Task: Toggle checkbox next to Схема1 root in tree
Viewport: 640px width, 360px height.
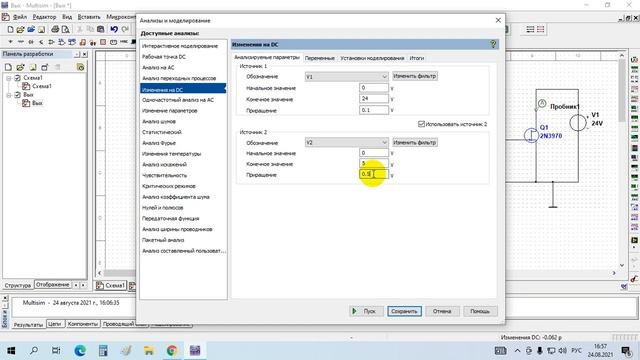Action: pyautogui.click(x=18, y=78)
